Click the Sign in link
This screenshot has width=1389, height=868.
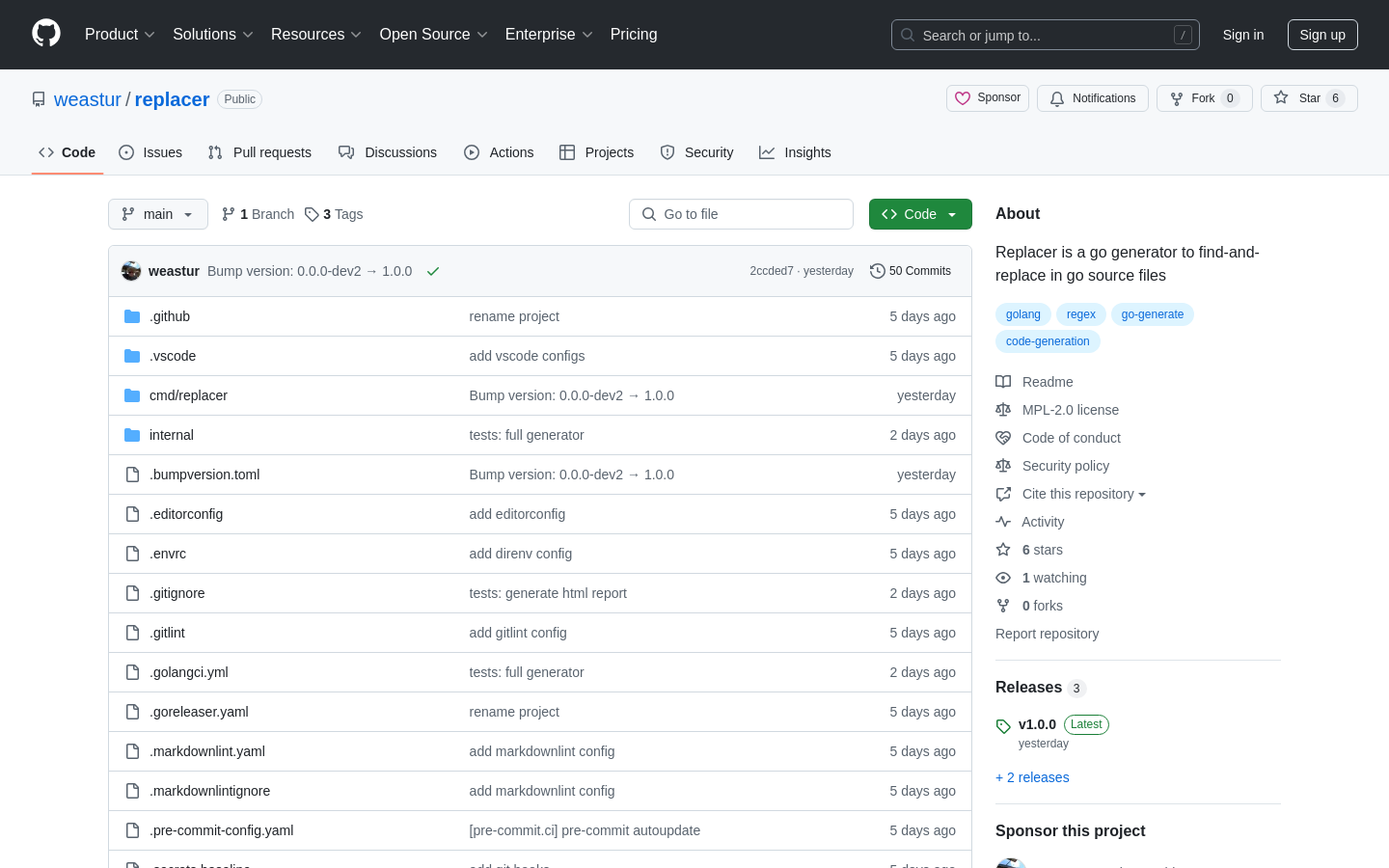tap(1243, 35)
